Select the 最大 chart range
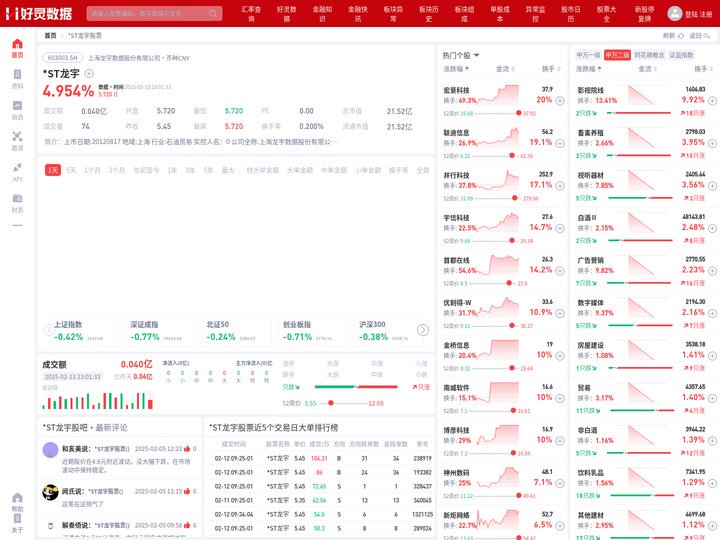 (228, 170)
